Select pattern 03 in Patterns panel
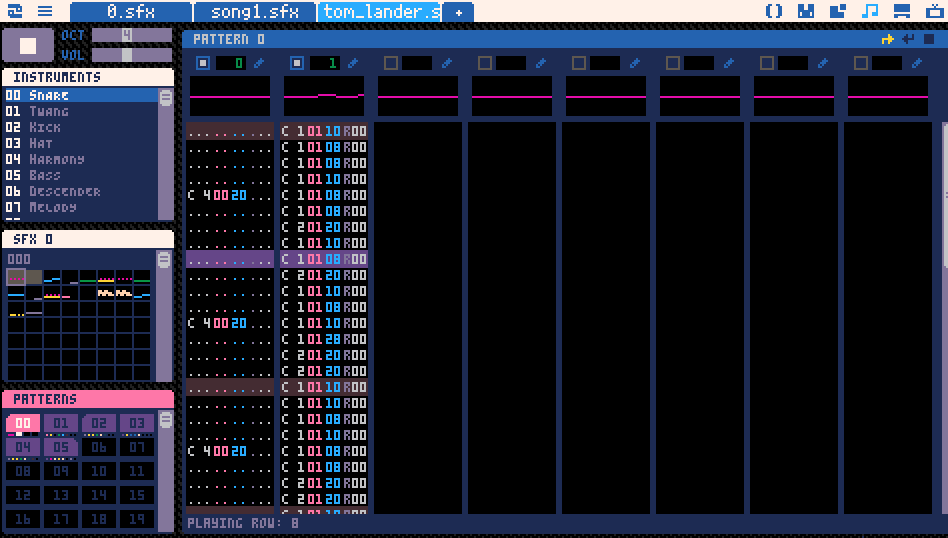This screenshot has height=538, width=948. coord(137,424)
